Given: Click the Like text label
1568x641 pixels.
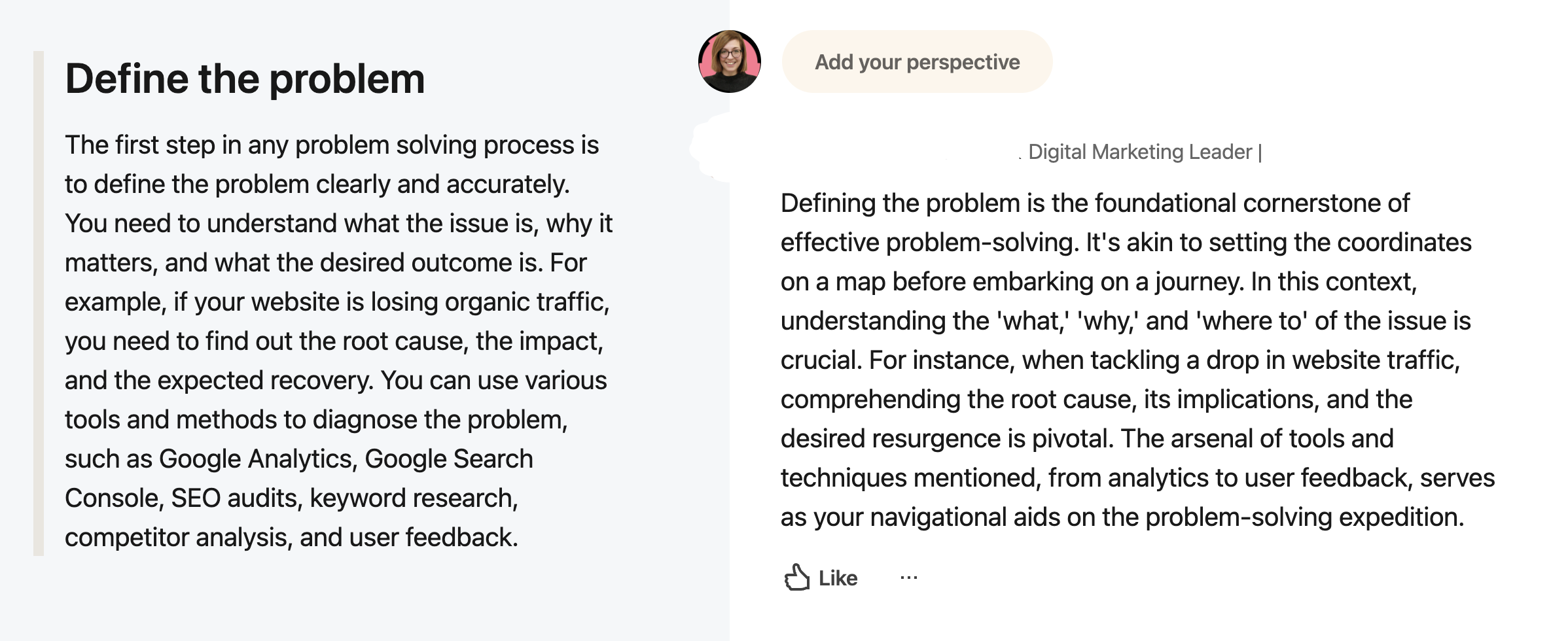Looking at the screenshot, I should [838, 578].
